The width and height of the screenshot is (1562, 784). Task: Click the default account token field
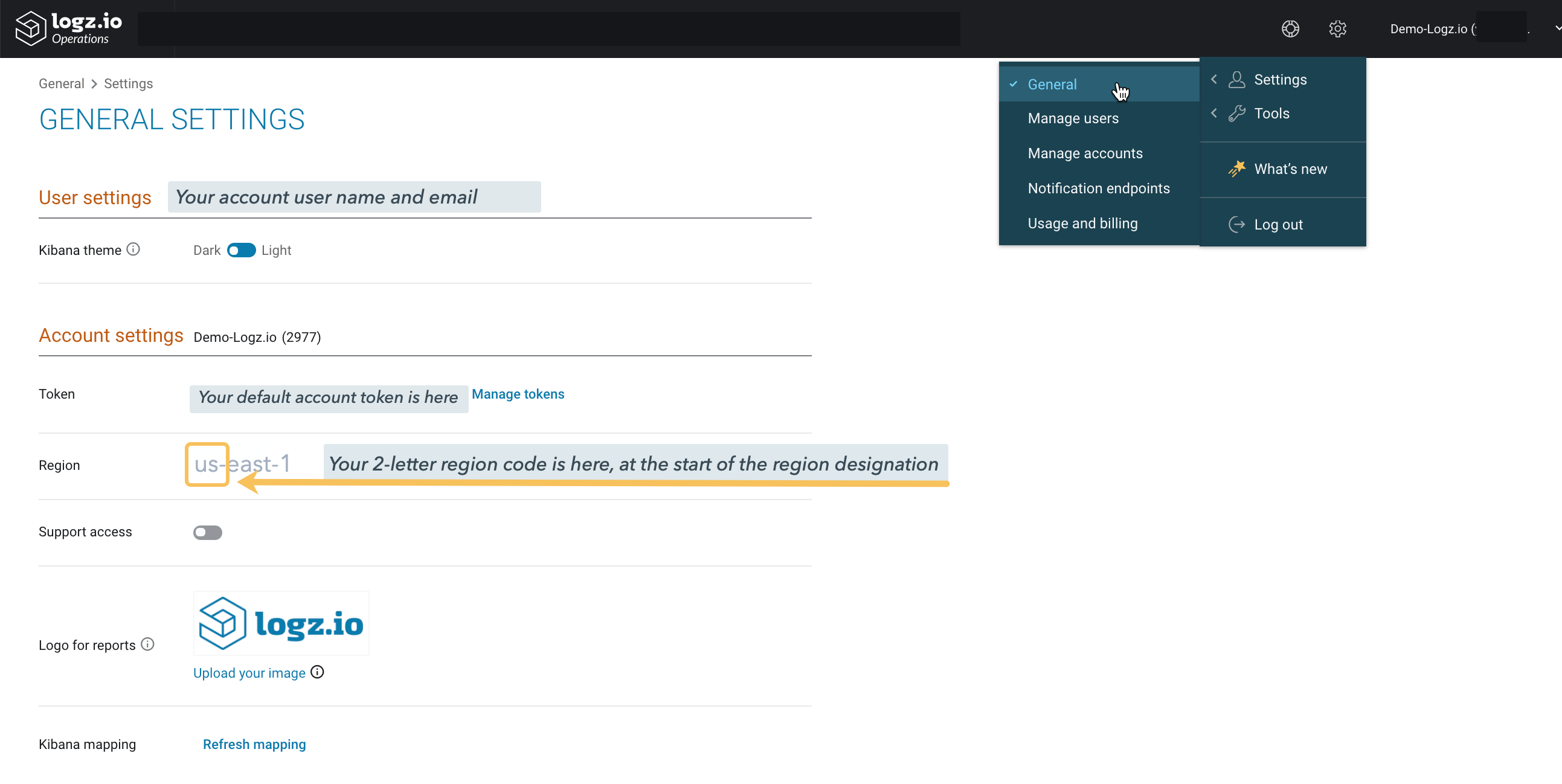click(x=329, y=398)
